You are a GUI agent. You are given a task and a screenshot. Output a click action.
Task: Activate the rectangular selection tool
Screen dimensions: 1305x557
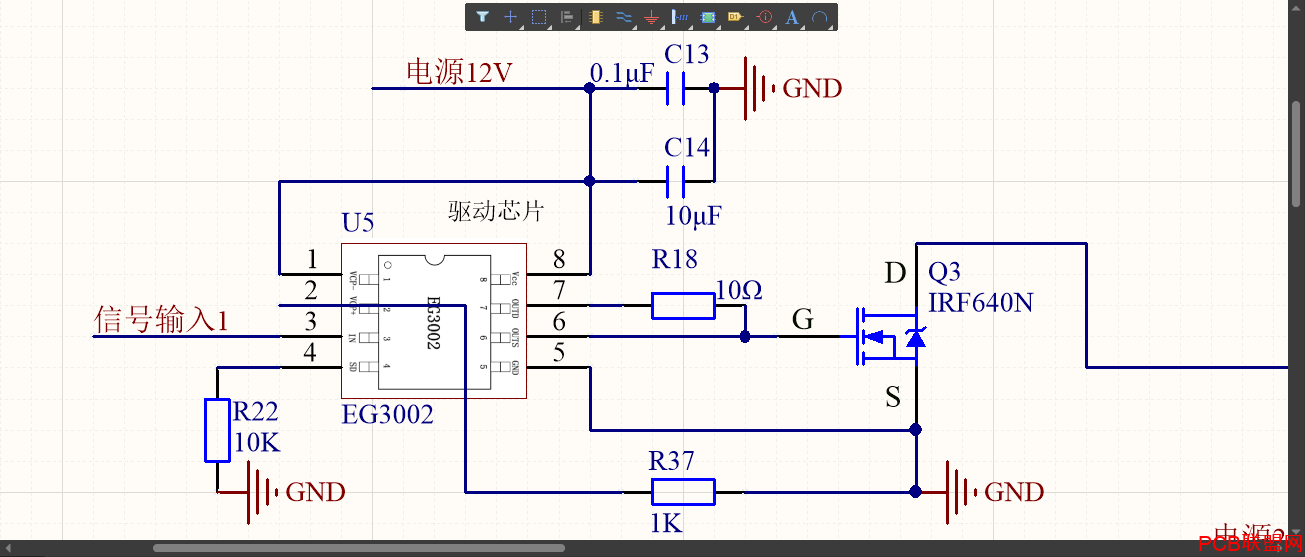[539, 17]
